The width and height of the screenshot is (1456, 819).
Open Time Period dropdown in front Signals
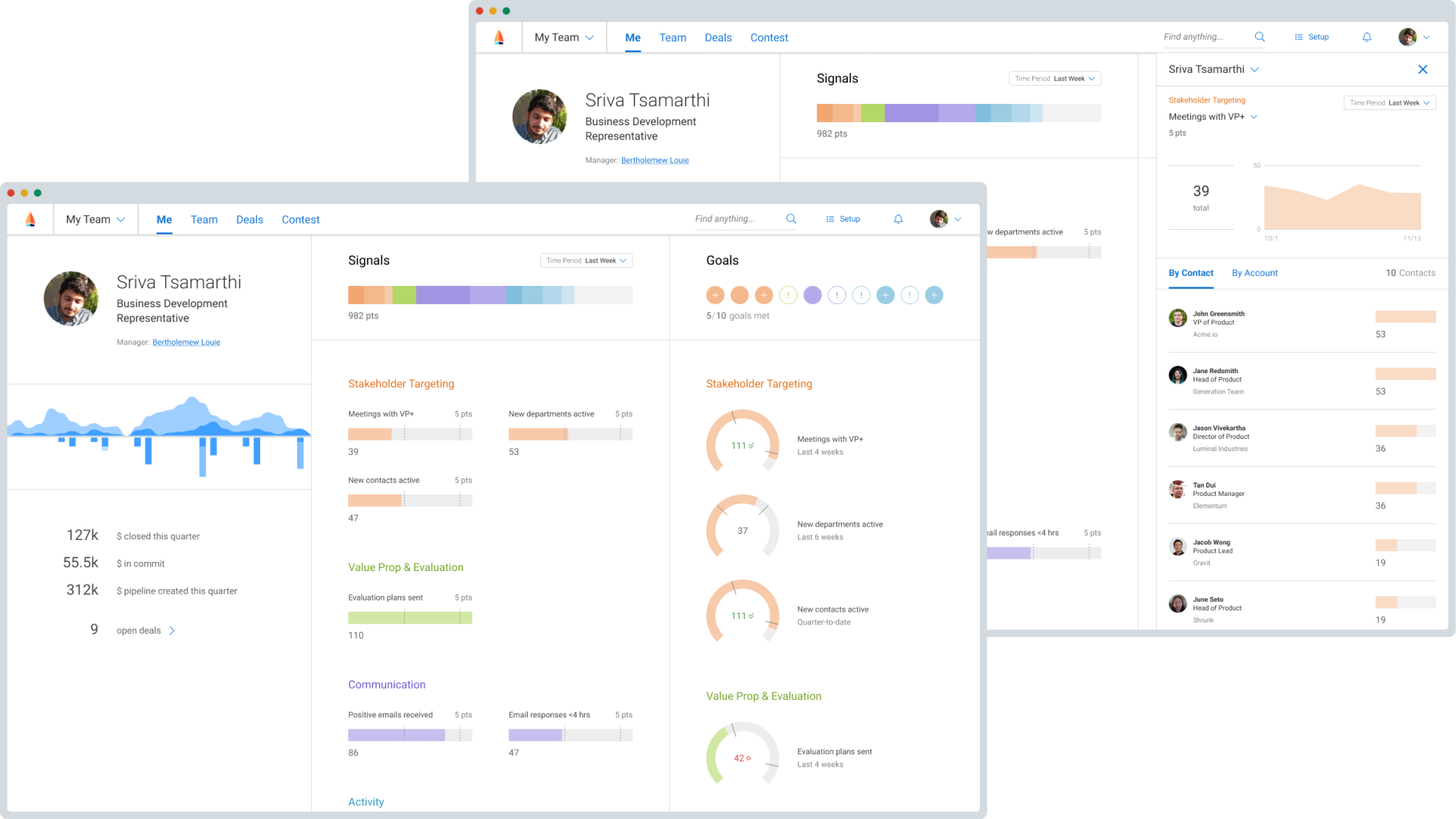click(586, 260)
